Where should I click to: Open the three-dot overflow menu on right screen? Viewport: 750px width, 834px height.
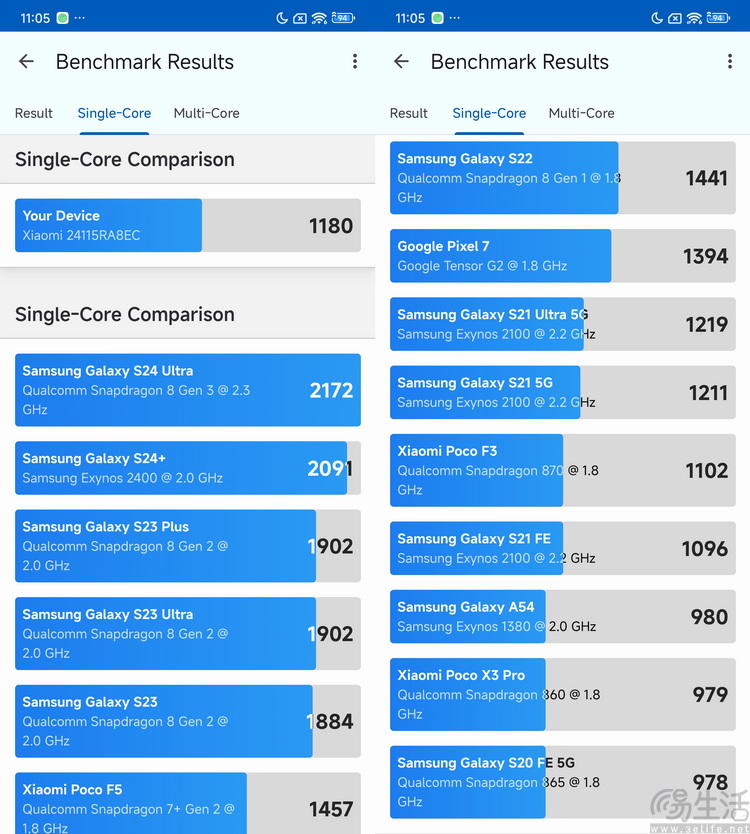click(x=729, y=62)
